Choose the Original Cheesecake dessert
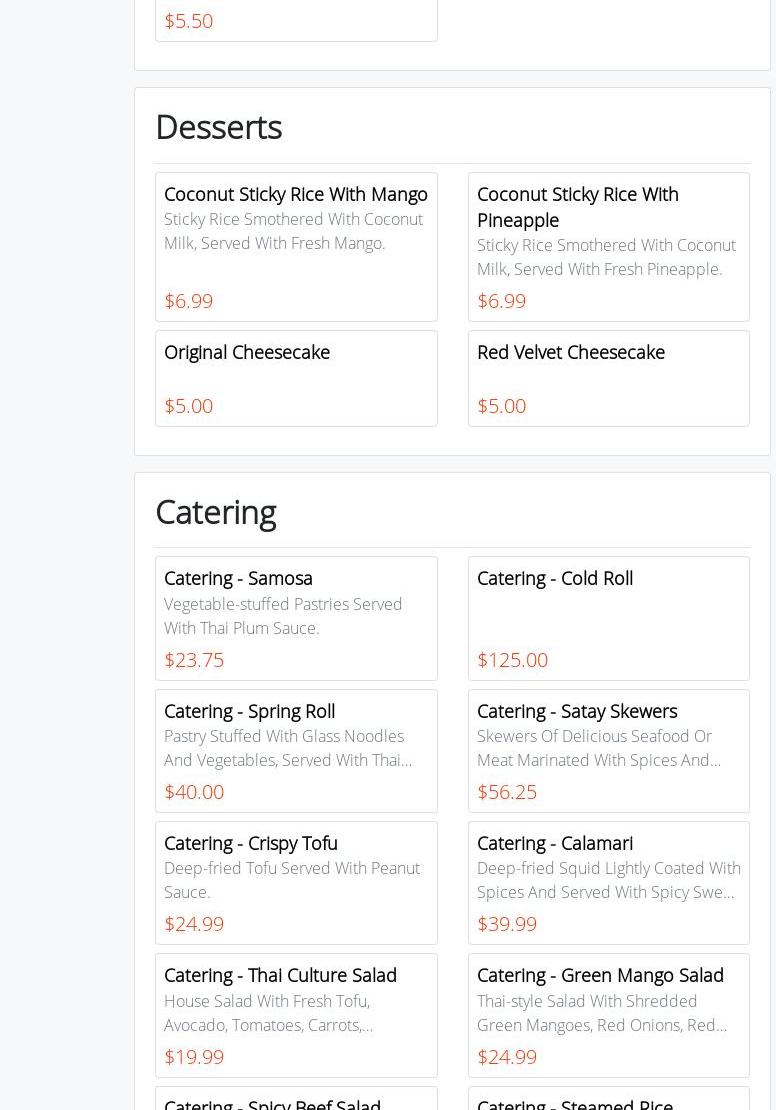Image resolution: width=776 pixels, height=1110 pixels. pyautogui.click(x=296, y=378)
